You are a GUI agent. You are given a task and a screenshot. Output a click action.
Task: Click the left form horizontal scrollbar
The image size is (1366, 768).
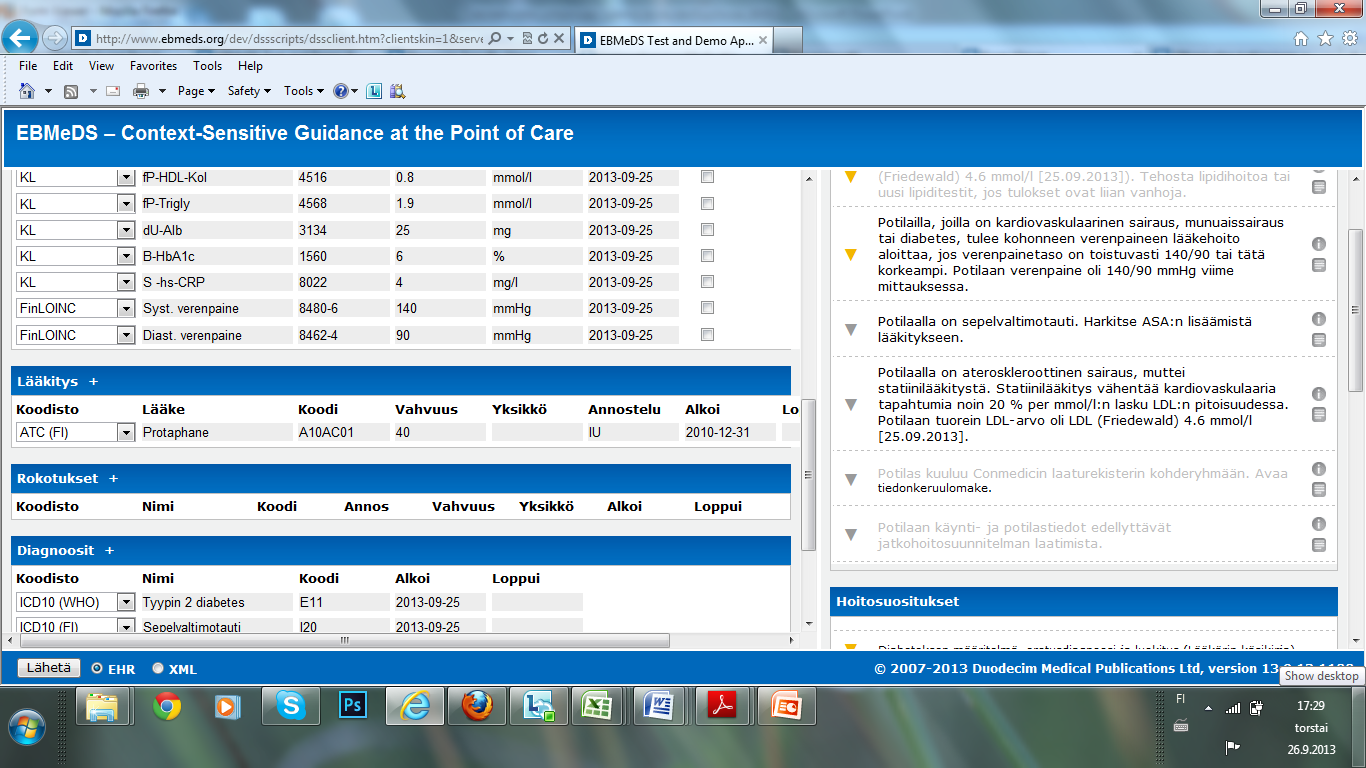pyautogui.click(x=345, y=641)
